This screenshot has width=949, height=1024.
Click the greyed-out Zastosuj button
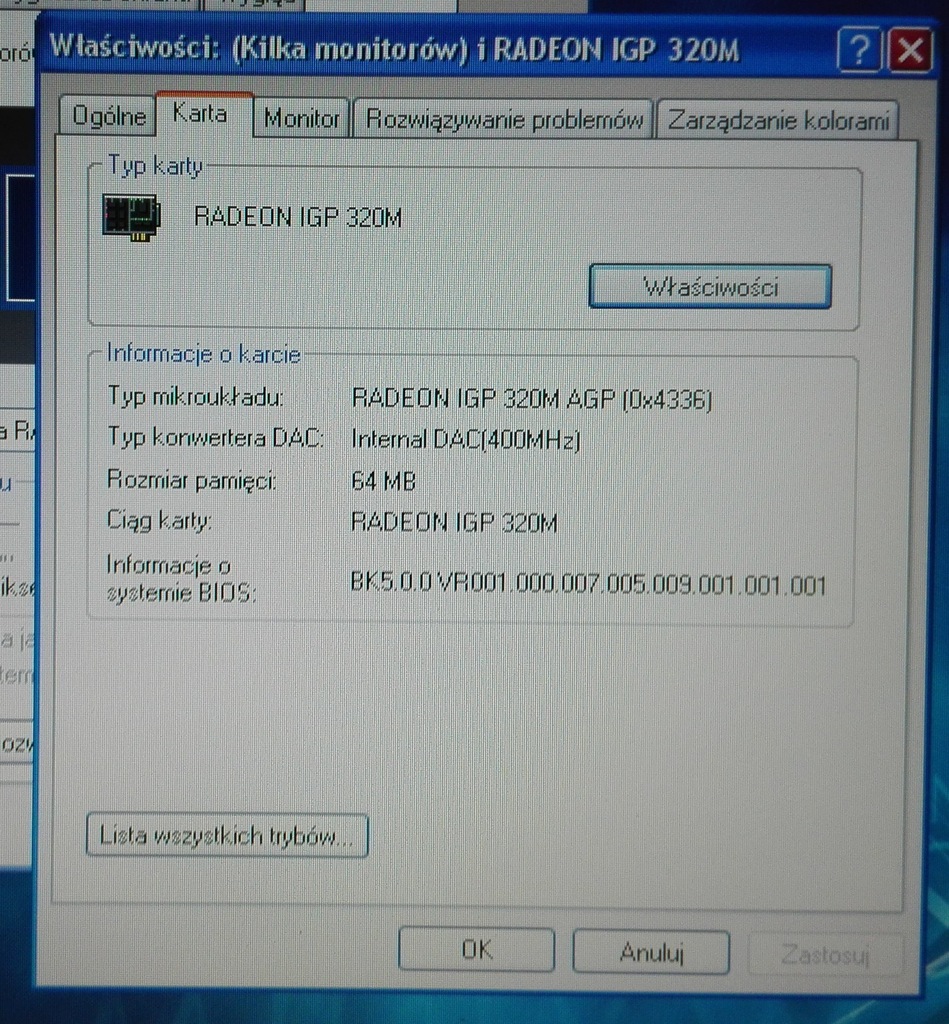pyautogui.click(x=825, y=955)
